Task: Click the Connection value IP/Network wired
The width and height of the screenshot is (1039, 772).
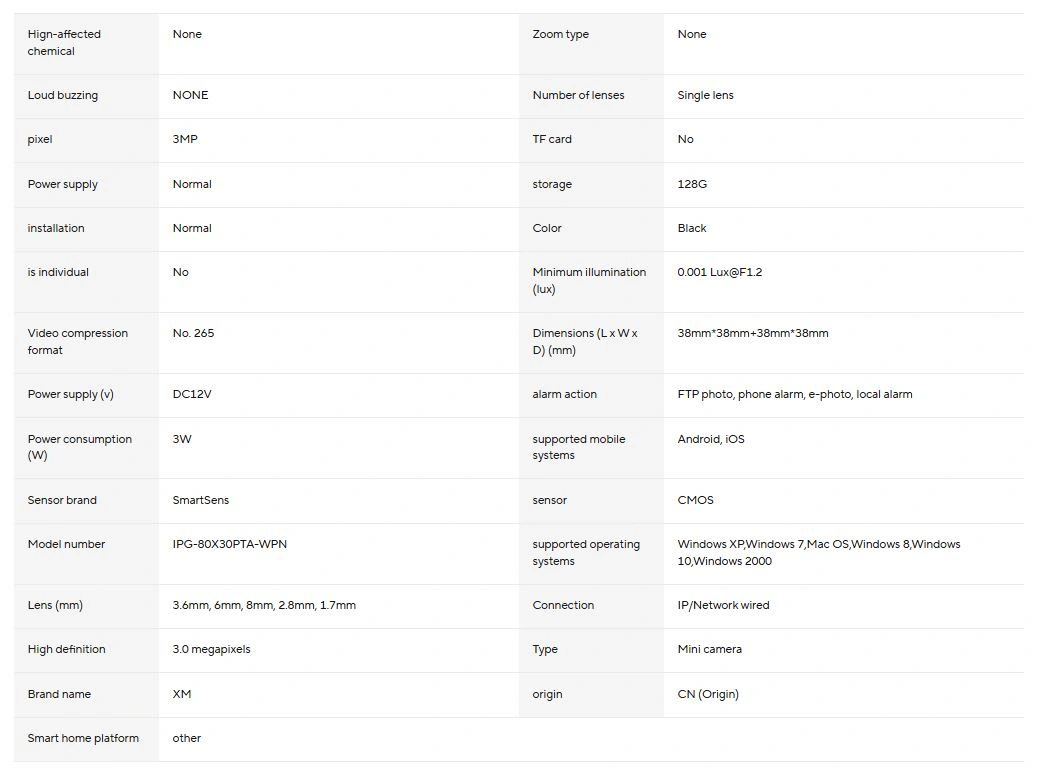Action: pos(723,605)
